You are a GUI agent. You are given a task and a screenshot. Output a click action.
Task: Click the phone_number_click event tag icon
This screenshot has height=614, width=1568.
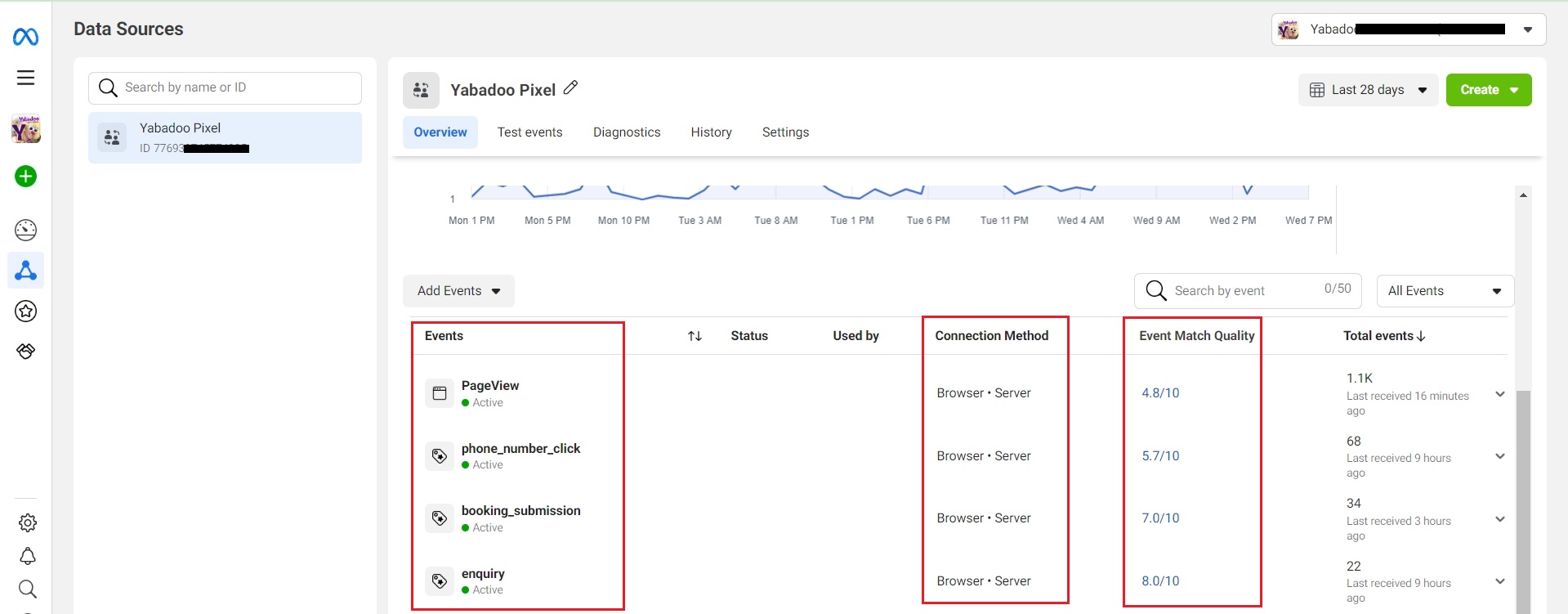point(440,456)
